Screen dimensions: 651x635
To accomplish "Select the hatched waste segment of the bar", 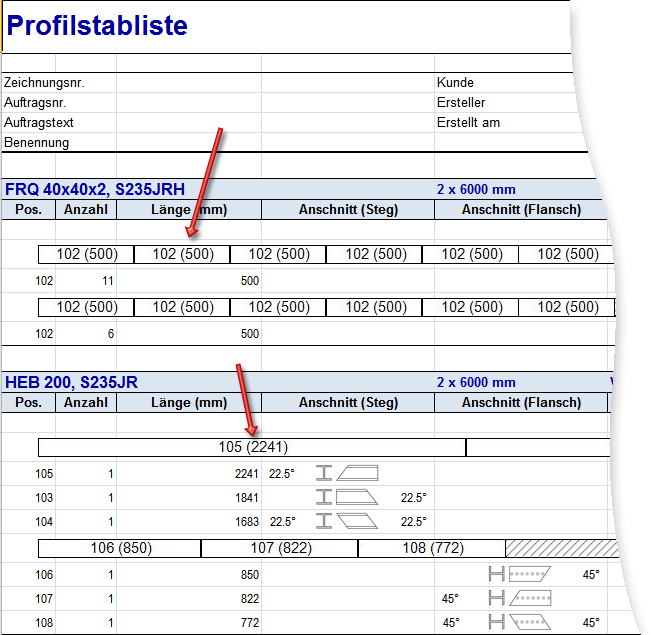I will pos(562,548).
